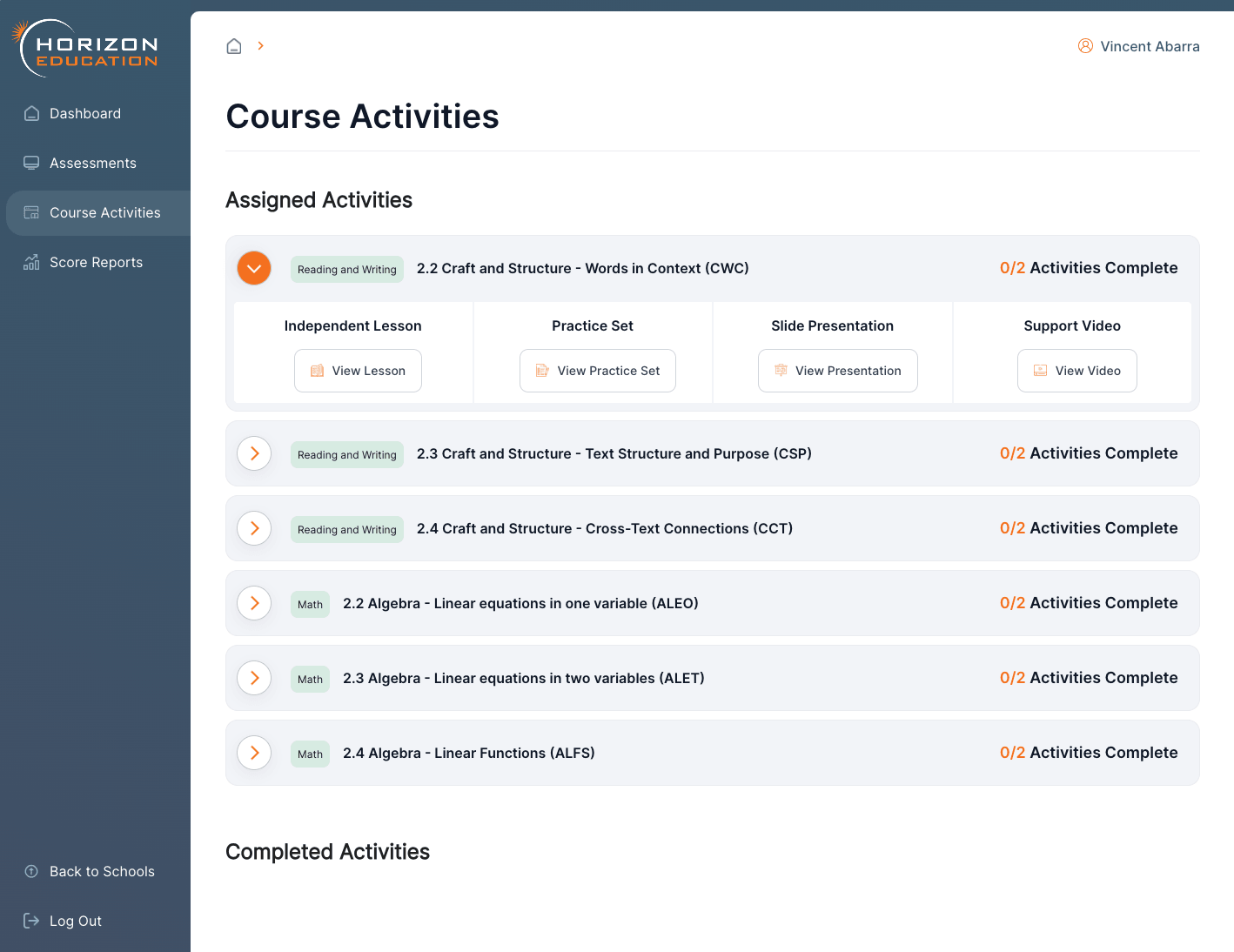Image resolution: width=1234 pixels, height=952 pixels.
Task: Open Score Reports from the sidebar menu
Action: pos(96,262)
